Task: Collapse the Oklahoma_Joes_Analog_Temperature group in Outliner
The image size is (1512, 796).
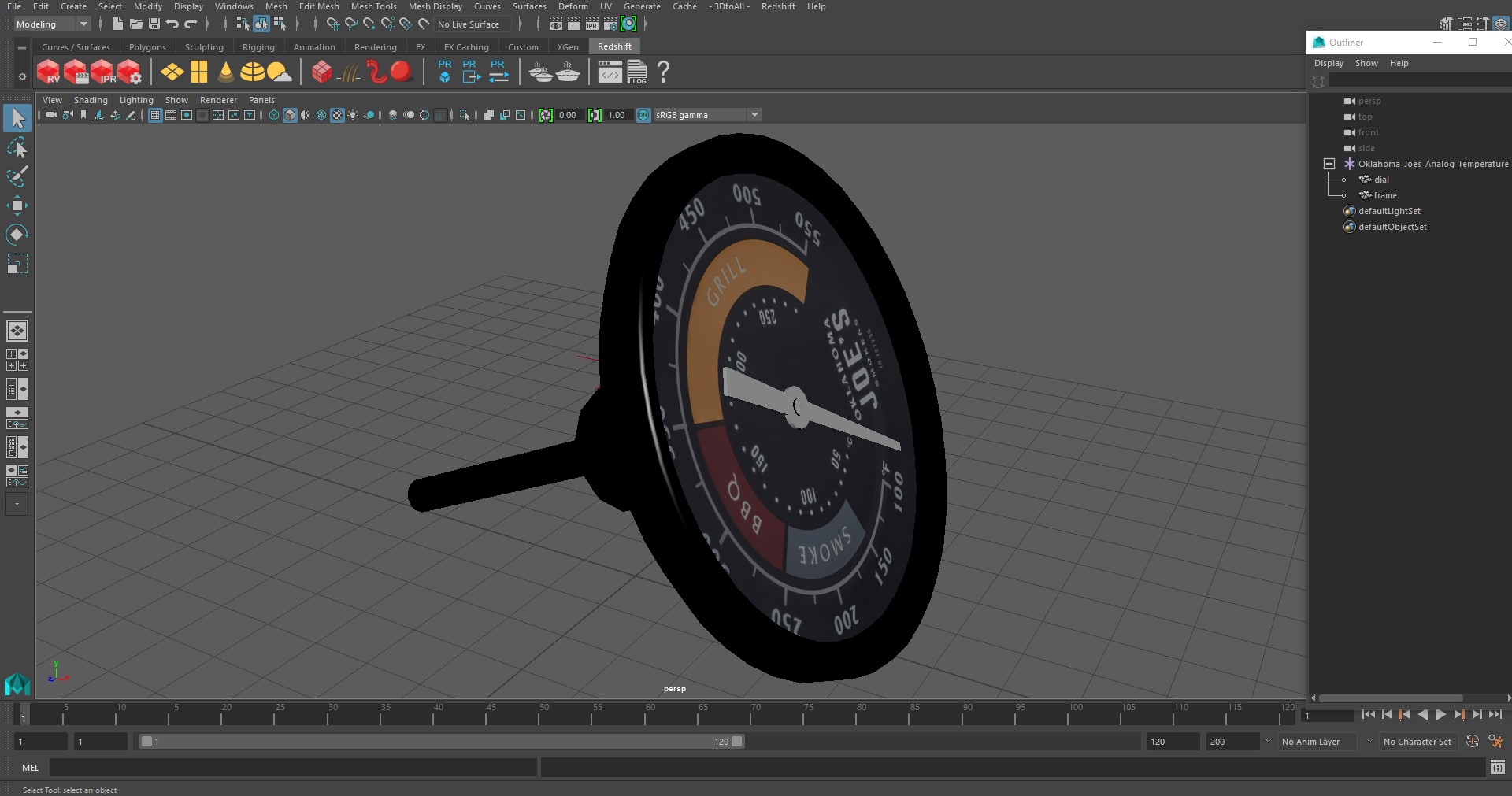Action: (1329, 164)
